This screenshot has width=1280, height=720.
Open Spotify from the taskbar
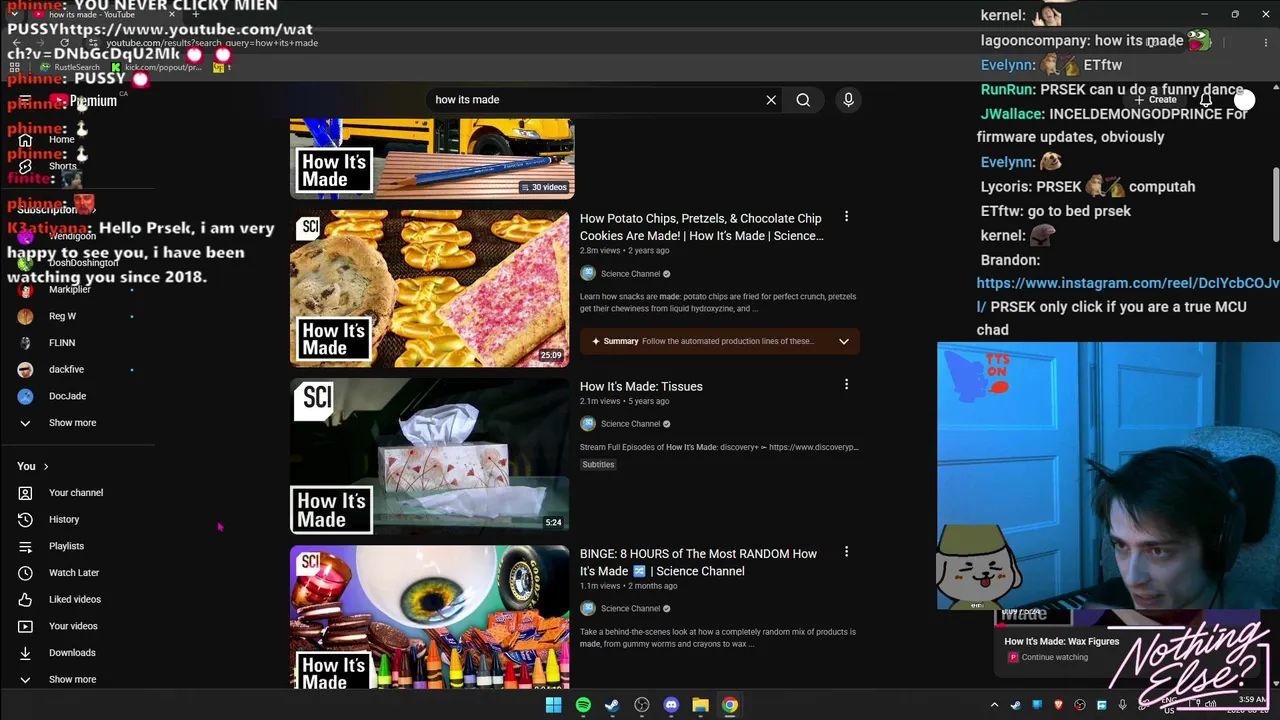coord(583,705)
